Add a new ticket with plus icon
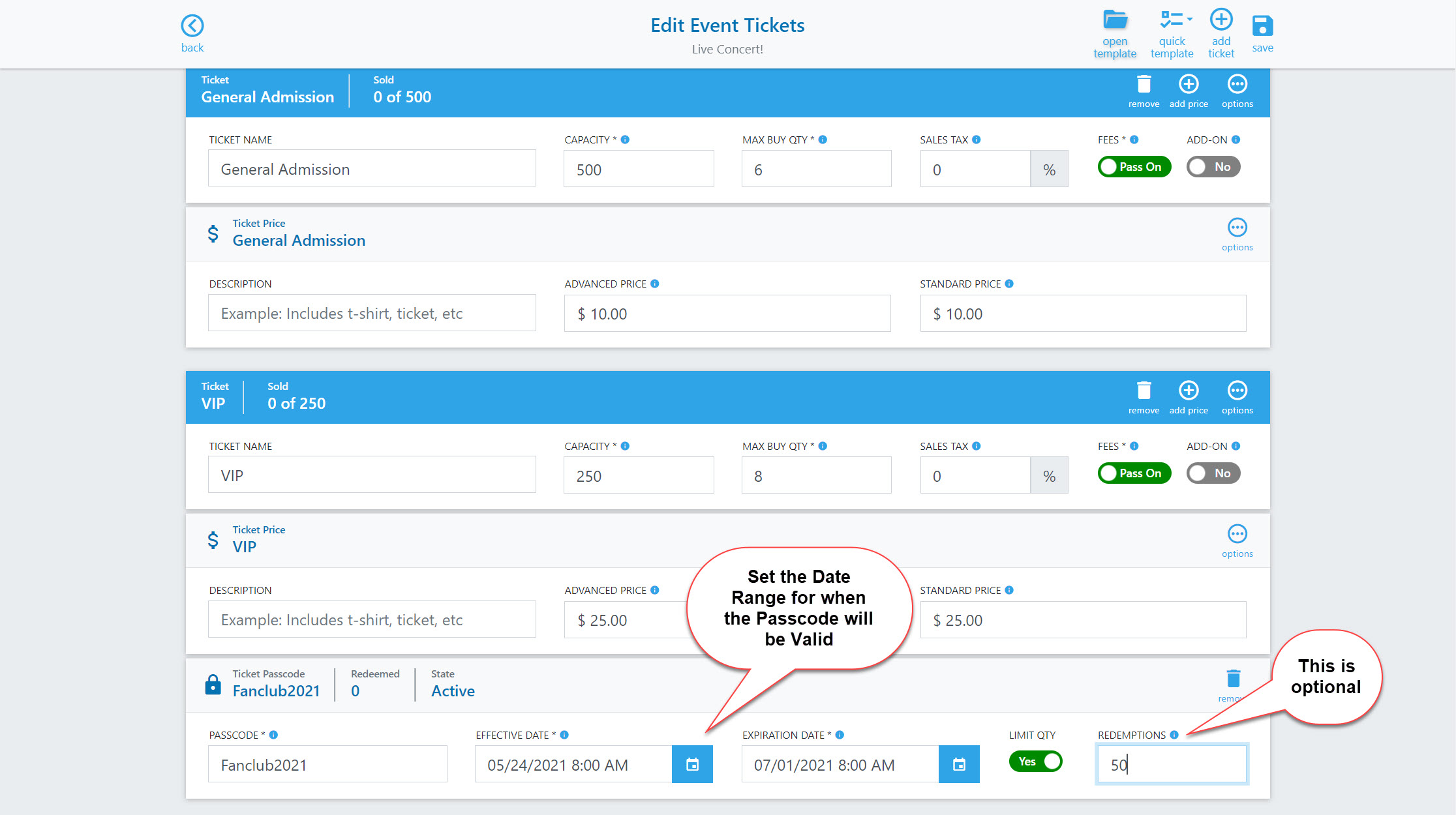The width and height of the screenshot is (1456, 815). [x=1221, y=20]
